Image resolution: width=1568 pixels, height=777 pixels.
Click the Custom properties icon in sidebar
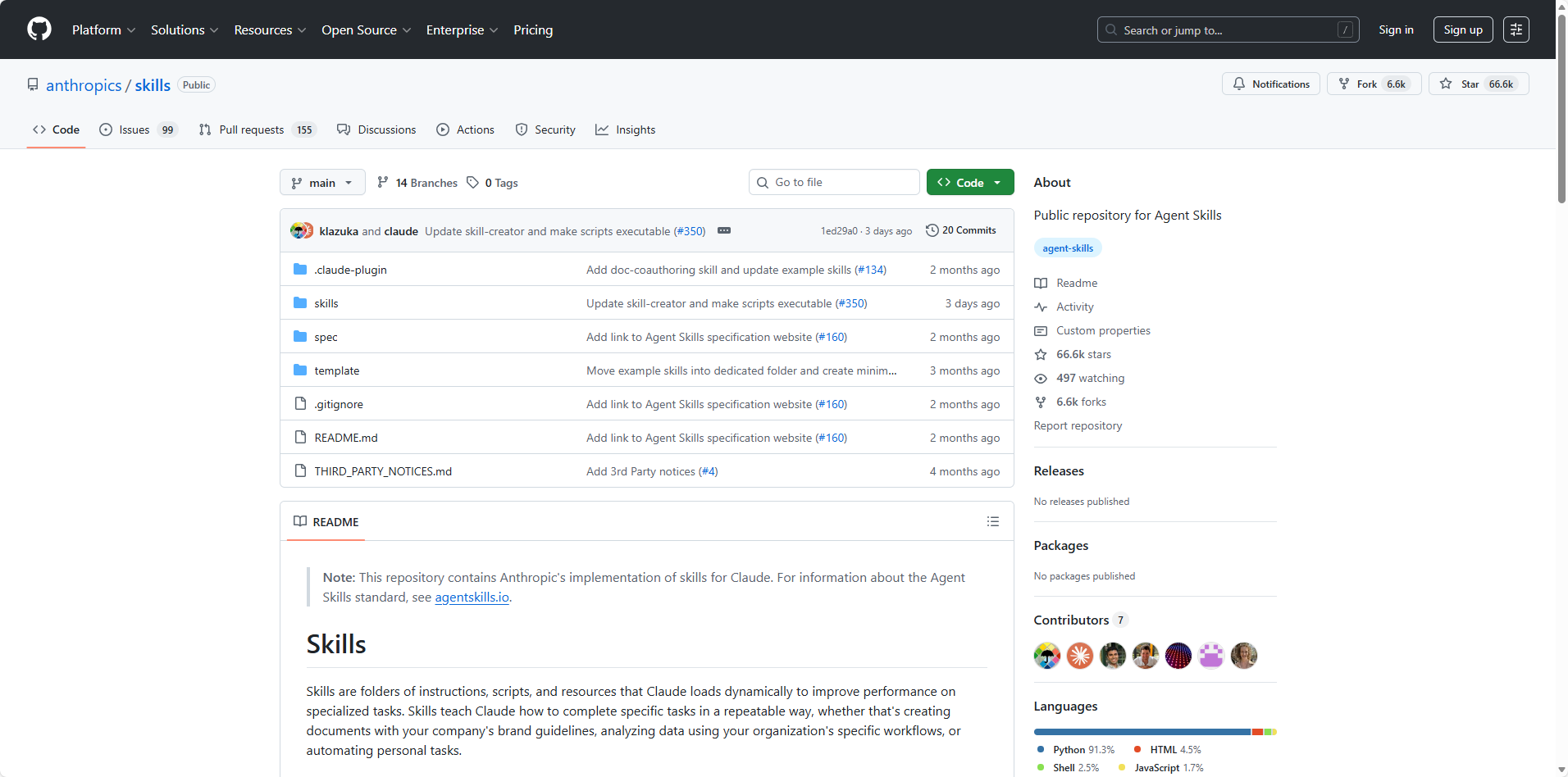click(1041, 330)
